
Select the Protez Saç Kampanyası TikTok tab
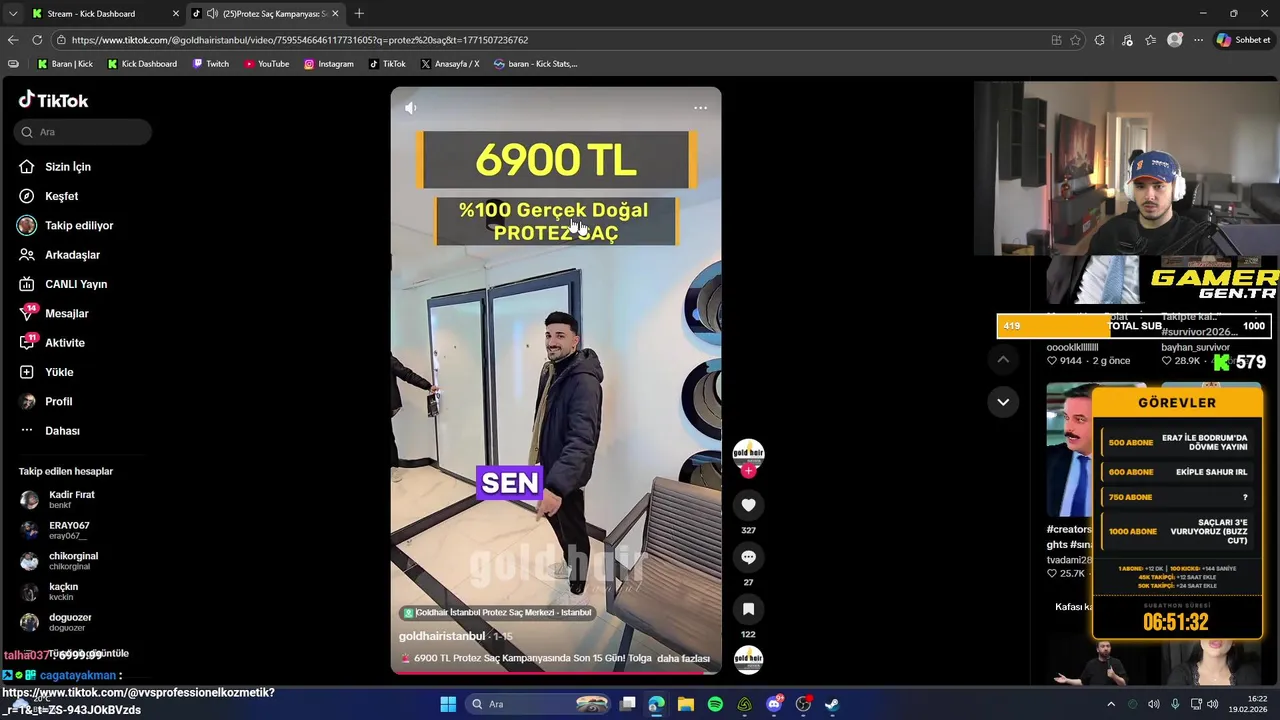point(266,14)
